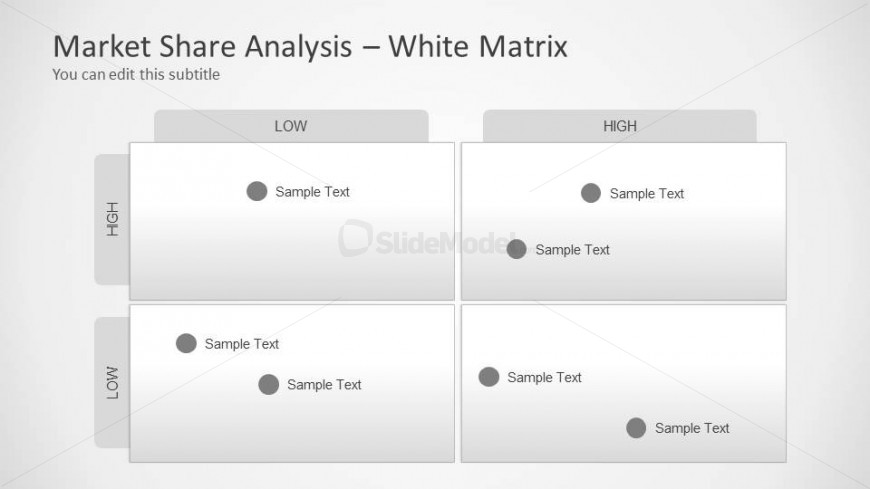Image resolution: width=870 pixels, height=489 pixels.
Task: Select the upper Sample Text in the top-right quadrant
Action: pyautogui.click(x=647, y=194)
